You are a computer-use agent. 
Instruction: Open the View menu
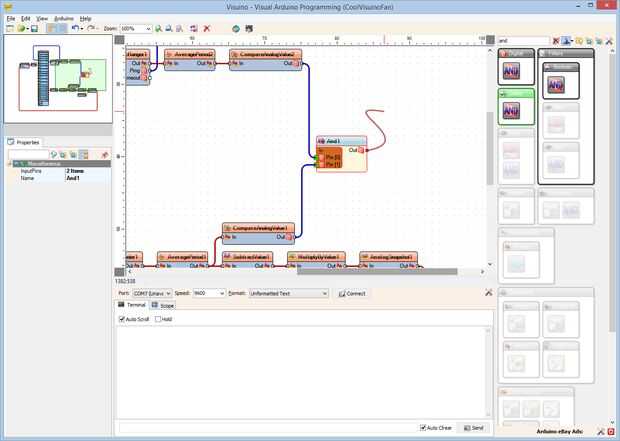(42, 19)
